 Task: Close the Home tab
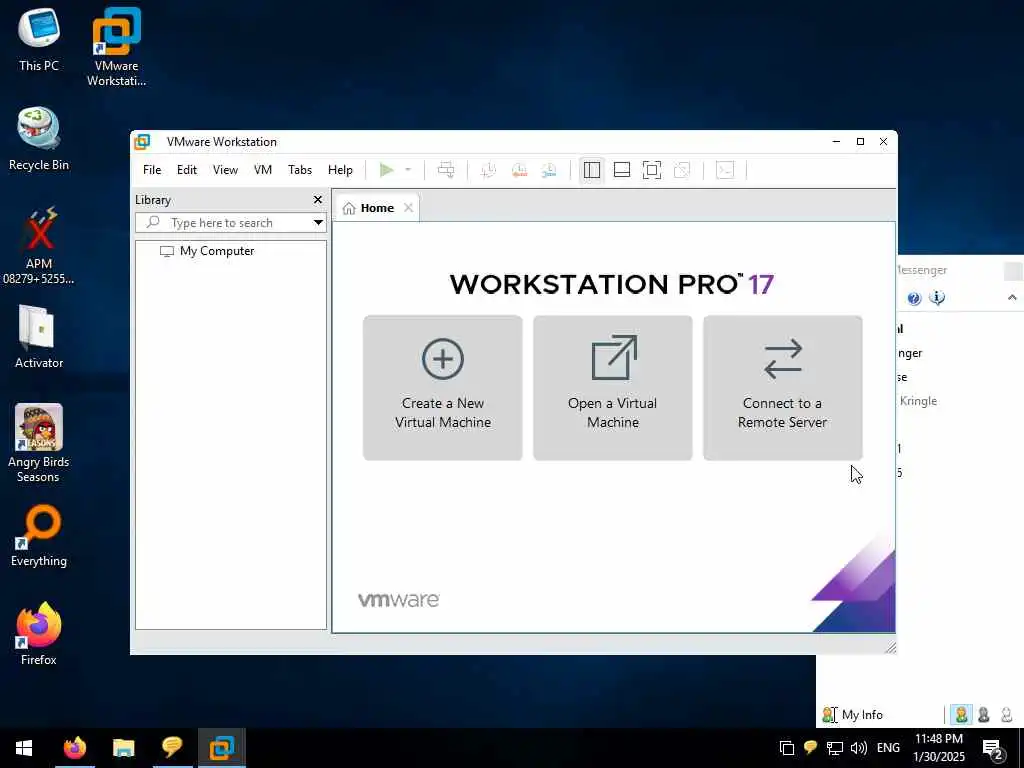coord(408,208)
